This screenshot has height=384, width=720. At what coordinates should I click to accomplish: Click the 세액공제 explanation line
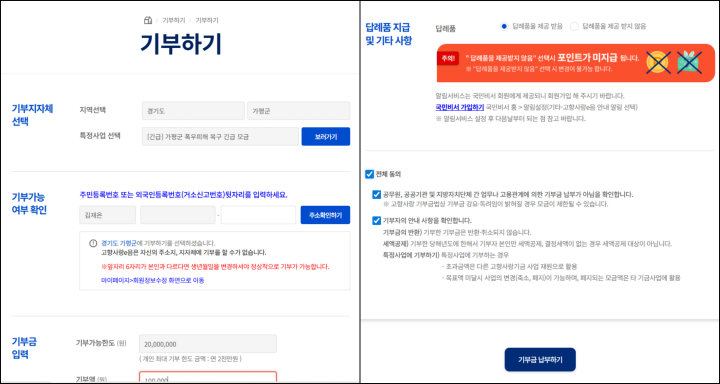tap(528, 243)
